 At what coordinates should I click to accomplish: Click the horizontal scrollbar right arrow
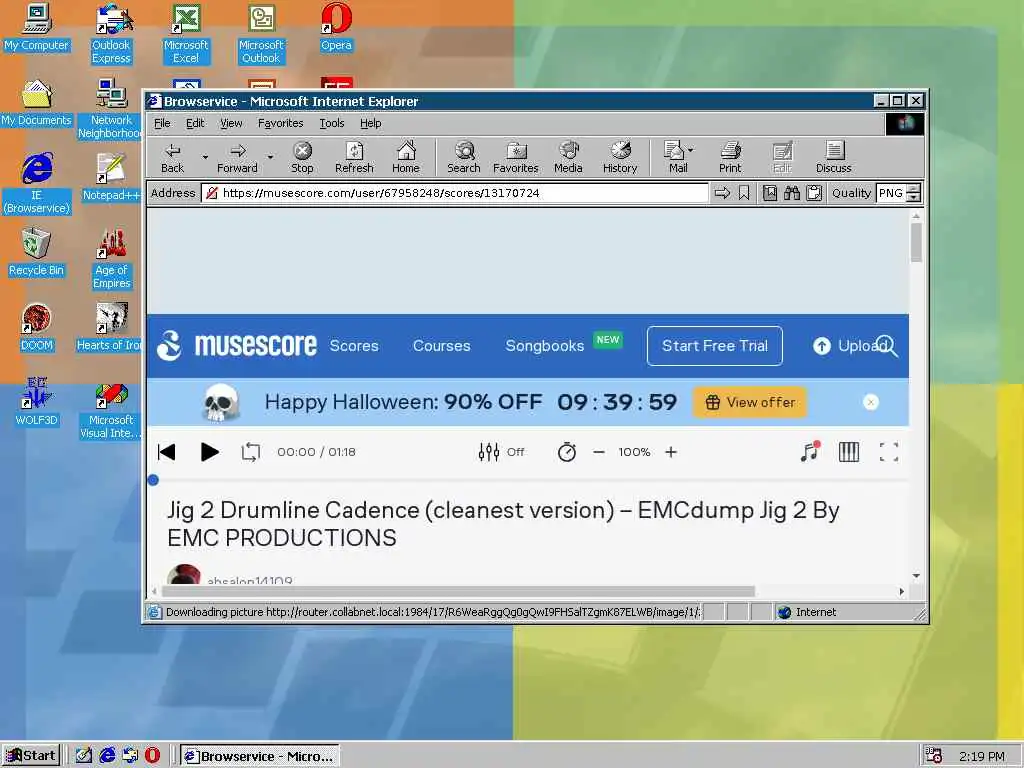tap(902, 592)
